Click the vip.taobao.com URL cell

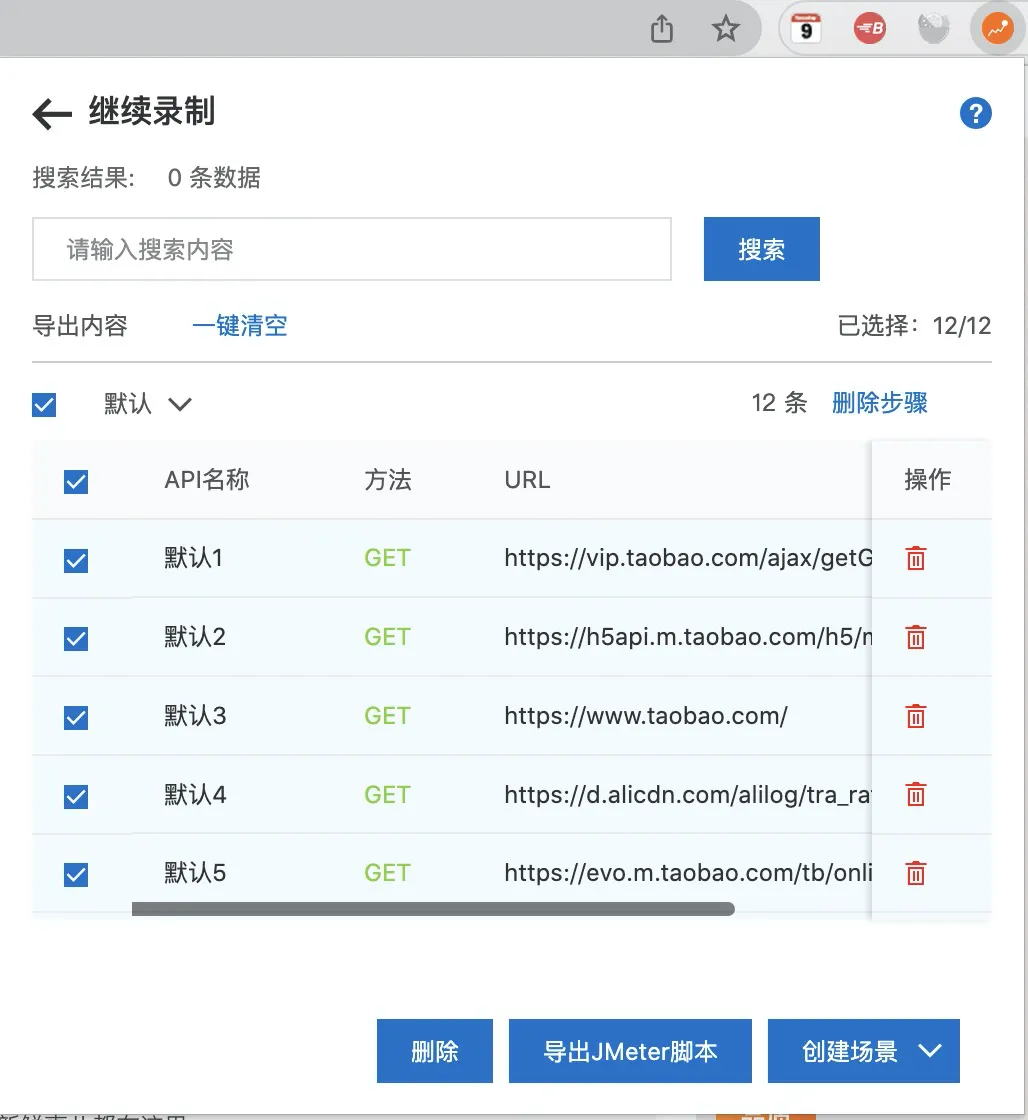[x=688, y=558]
